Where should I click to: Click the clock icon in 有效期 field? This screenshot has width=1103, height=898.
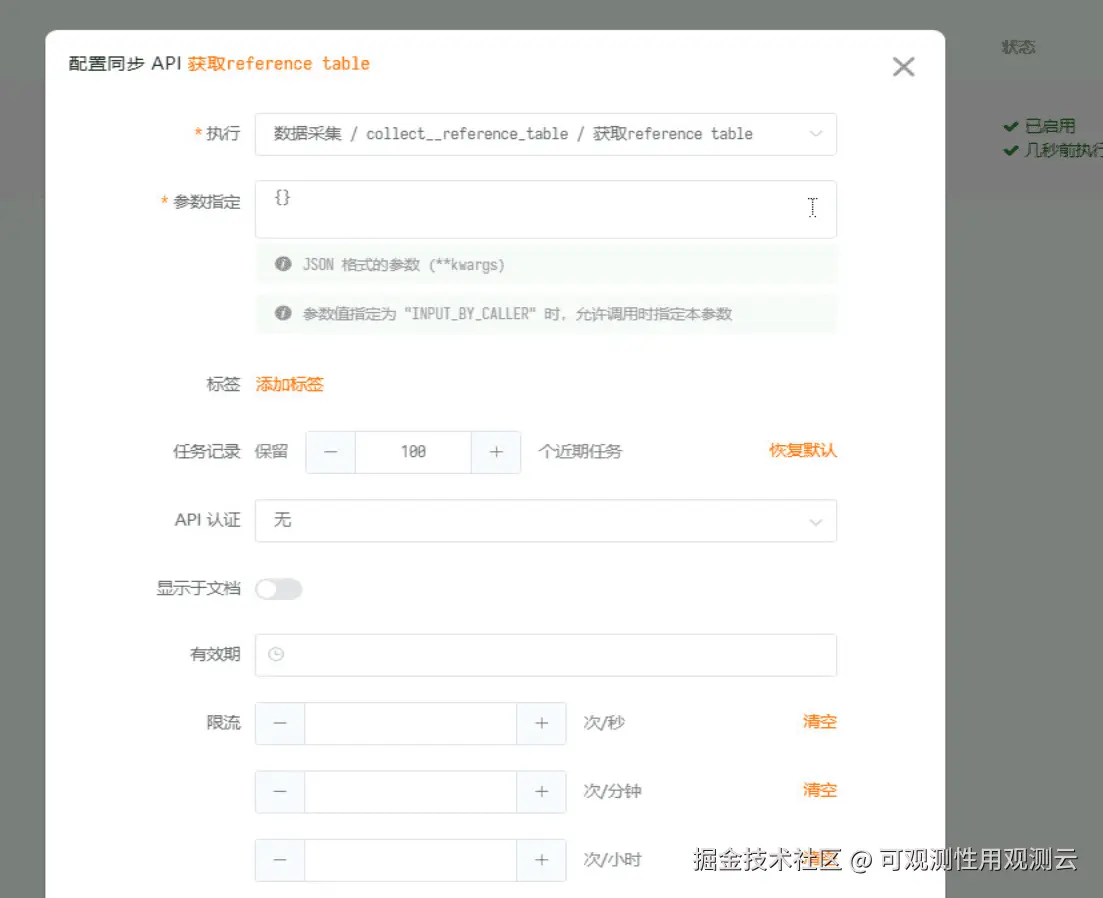tap(276, 654)
